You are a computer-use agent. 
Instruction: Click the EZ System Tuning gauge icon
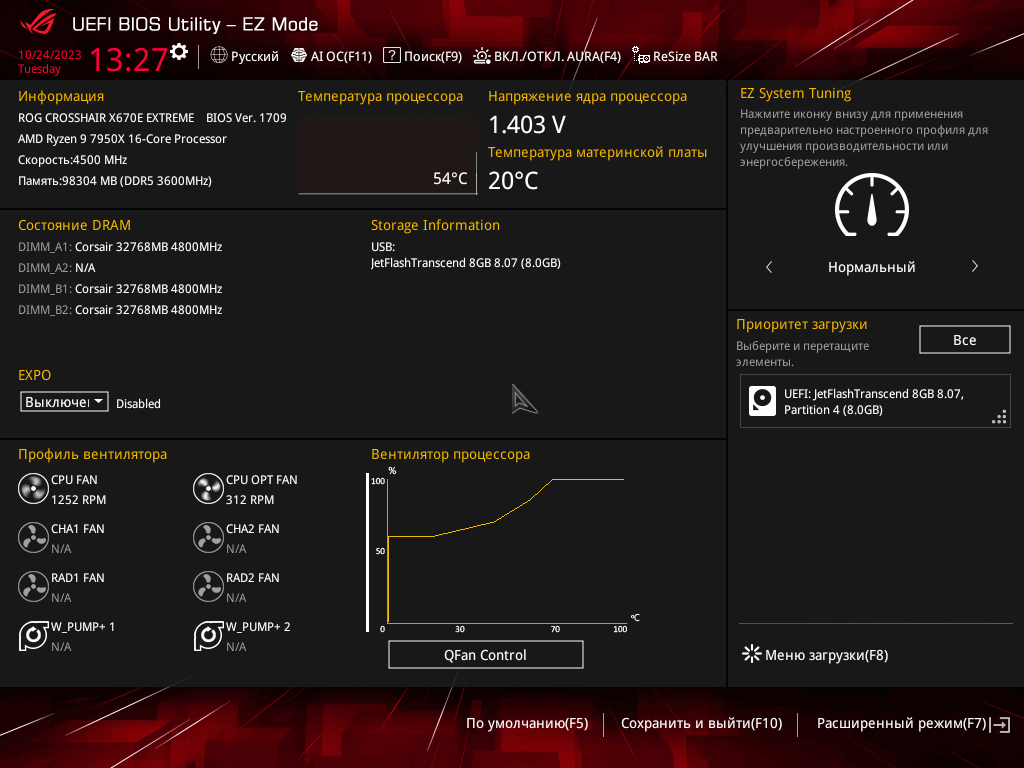coord(872,205)
